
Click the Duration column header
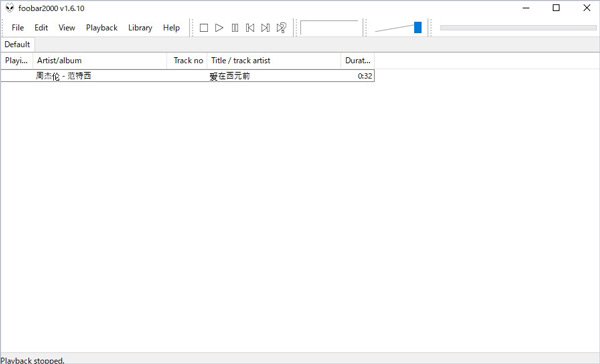tap(357, 60)
